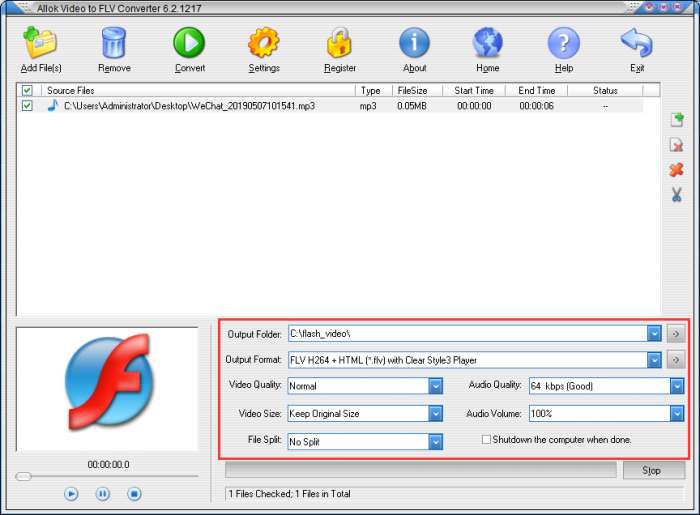Click the Exit arrow icon
The width and height of the screenshot is (700, 515).
click(637, 42)
